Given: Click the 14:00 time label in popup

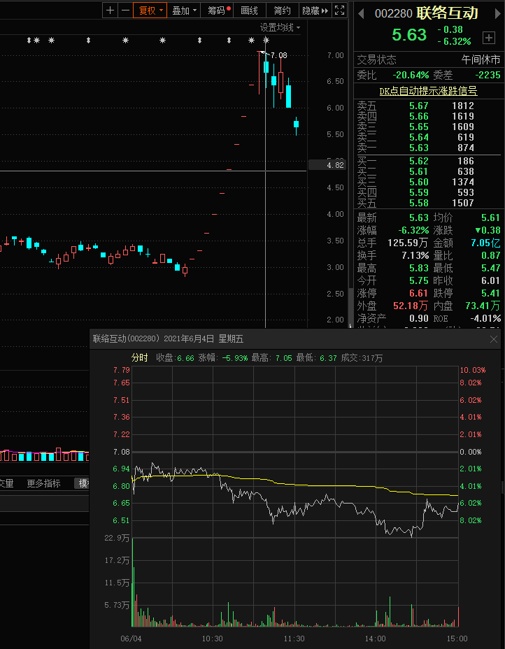Looking at the screenshot, I should click(x=375, y=639).
